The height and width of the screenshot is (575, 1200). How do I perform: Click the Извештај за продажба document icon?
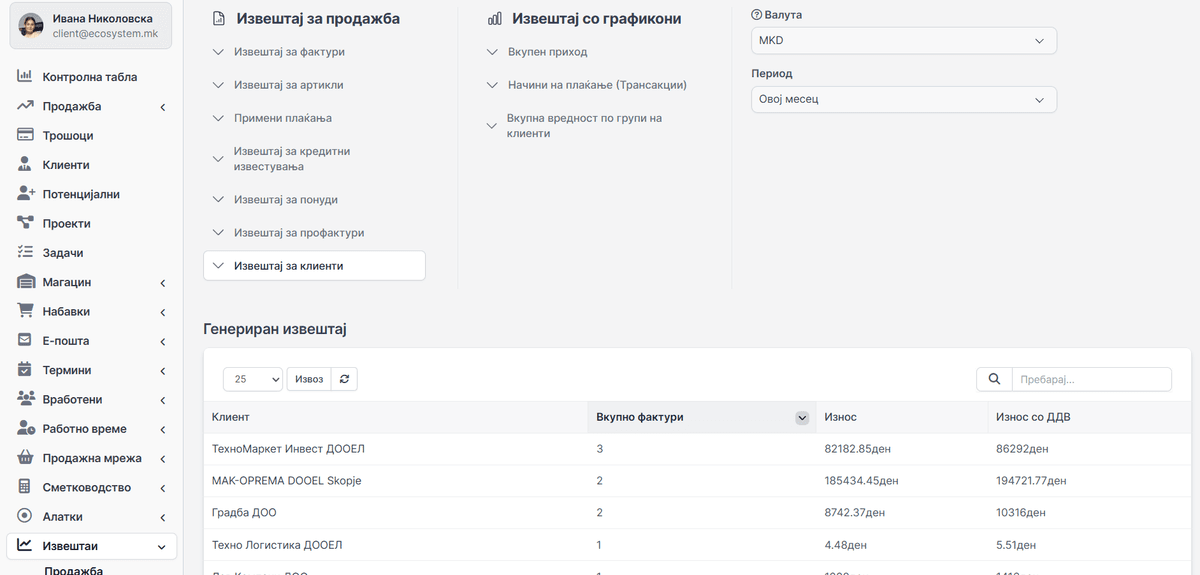219,19
